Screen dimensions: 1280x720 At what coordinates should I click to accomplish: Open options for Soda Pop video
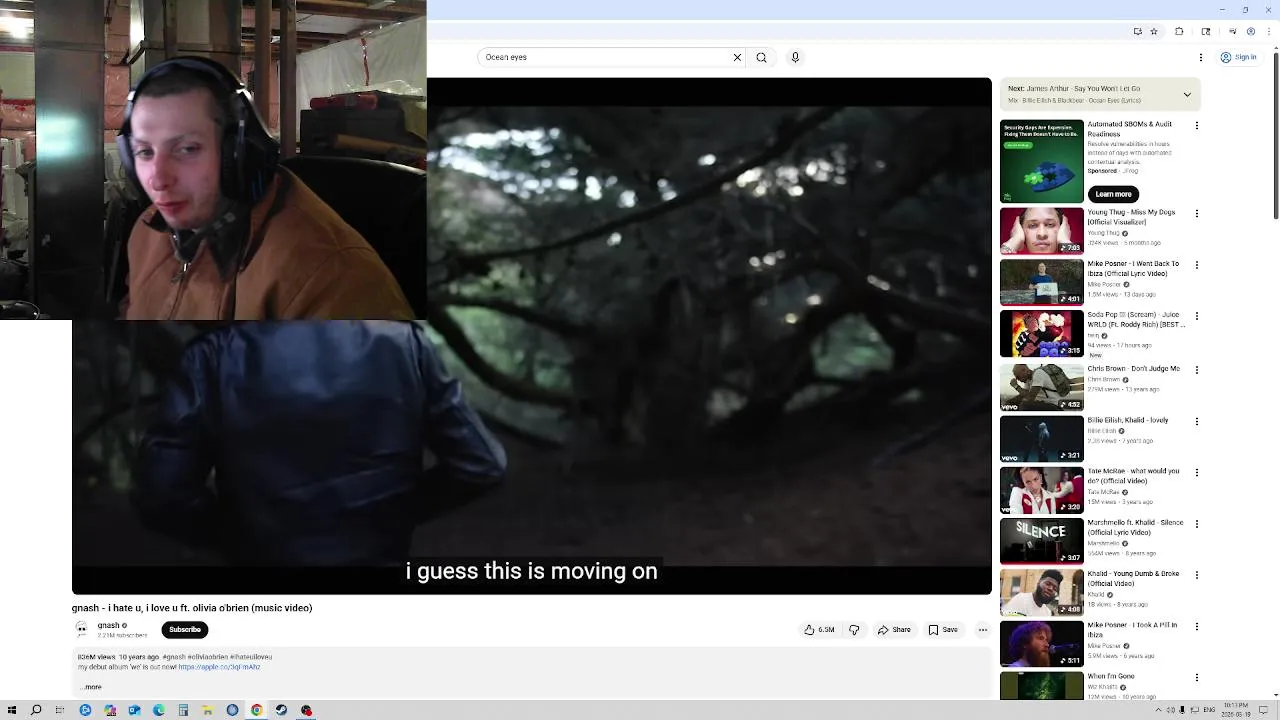1197,317
